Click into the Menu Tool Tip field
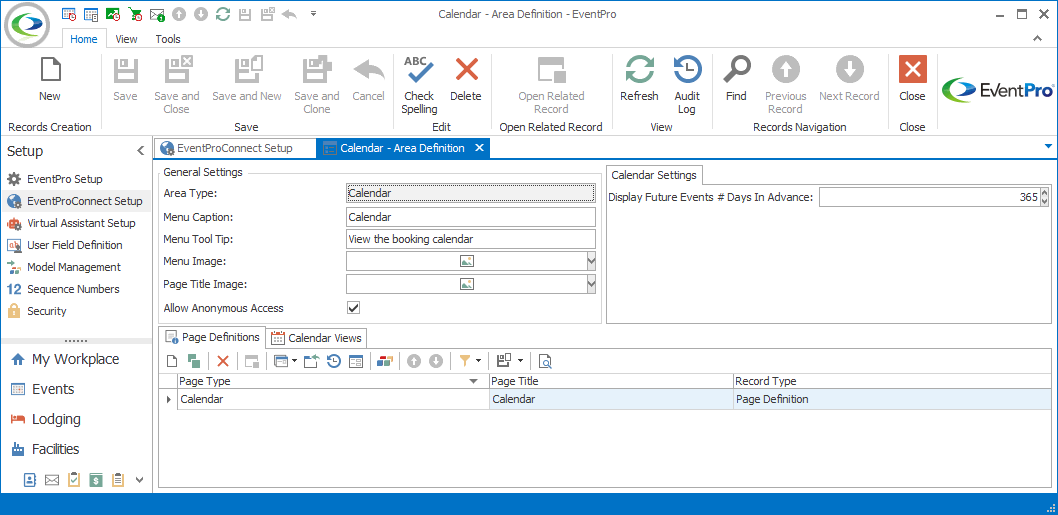The image size is (1058, 515). click(x=470, y=239)
